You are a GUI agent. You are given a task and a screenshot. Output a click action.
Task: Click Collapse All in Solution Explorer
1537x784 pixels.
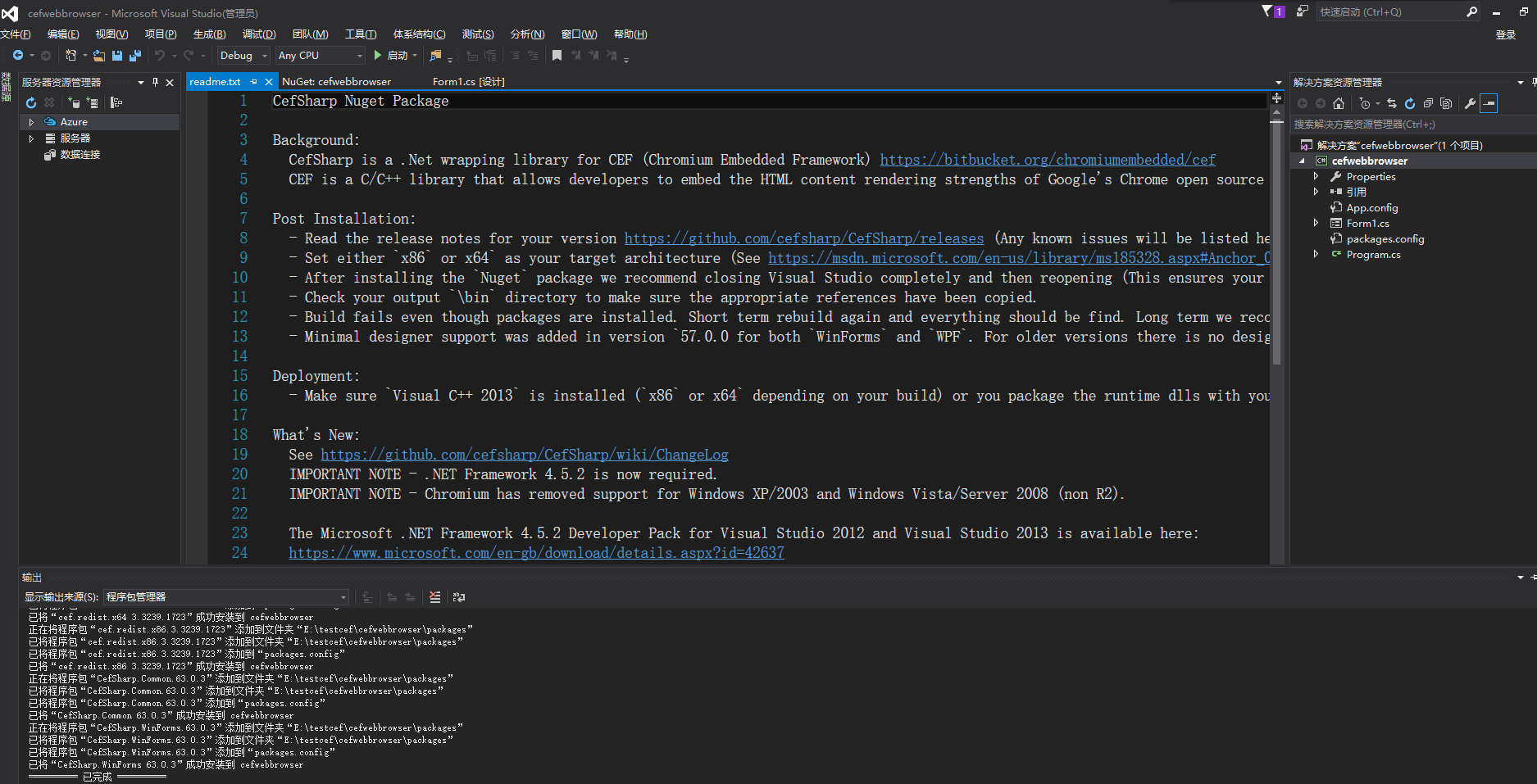click(x=1428, y=103)
